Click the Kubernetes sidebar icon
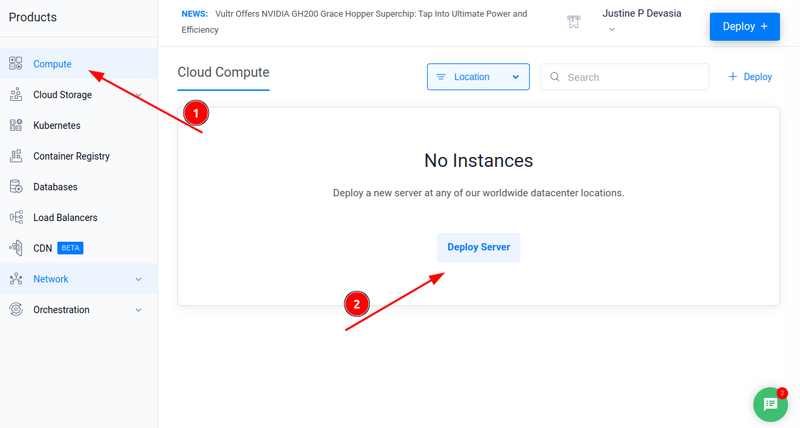 (16, 125)
